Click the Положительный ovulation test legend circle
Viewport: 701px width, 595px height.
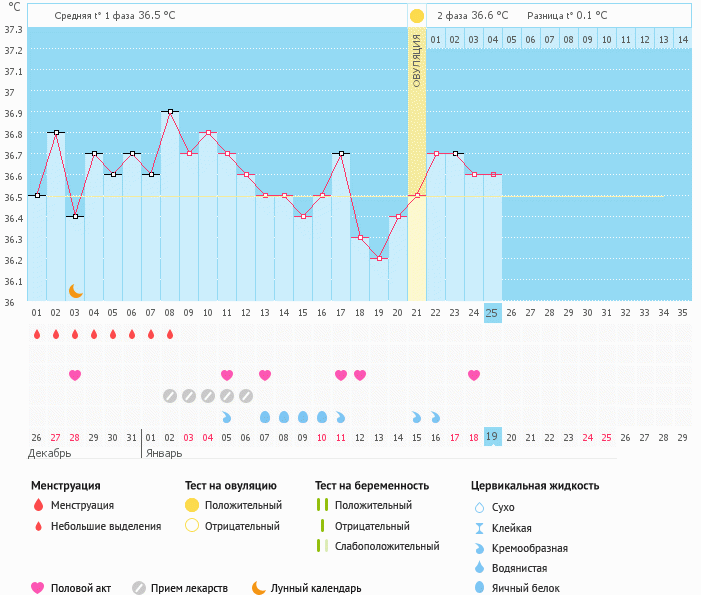coord(192,505)
